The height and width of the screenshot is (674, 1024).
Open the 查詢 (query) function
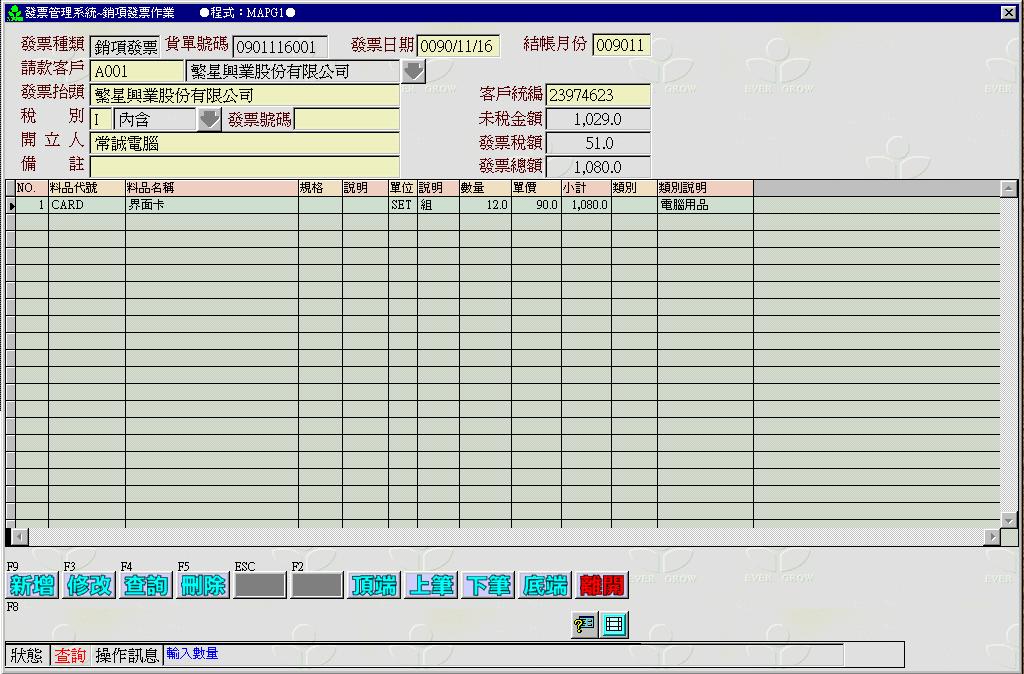(146, 586)
